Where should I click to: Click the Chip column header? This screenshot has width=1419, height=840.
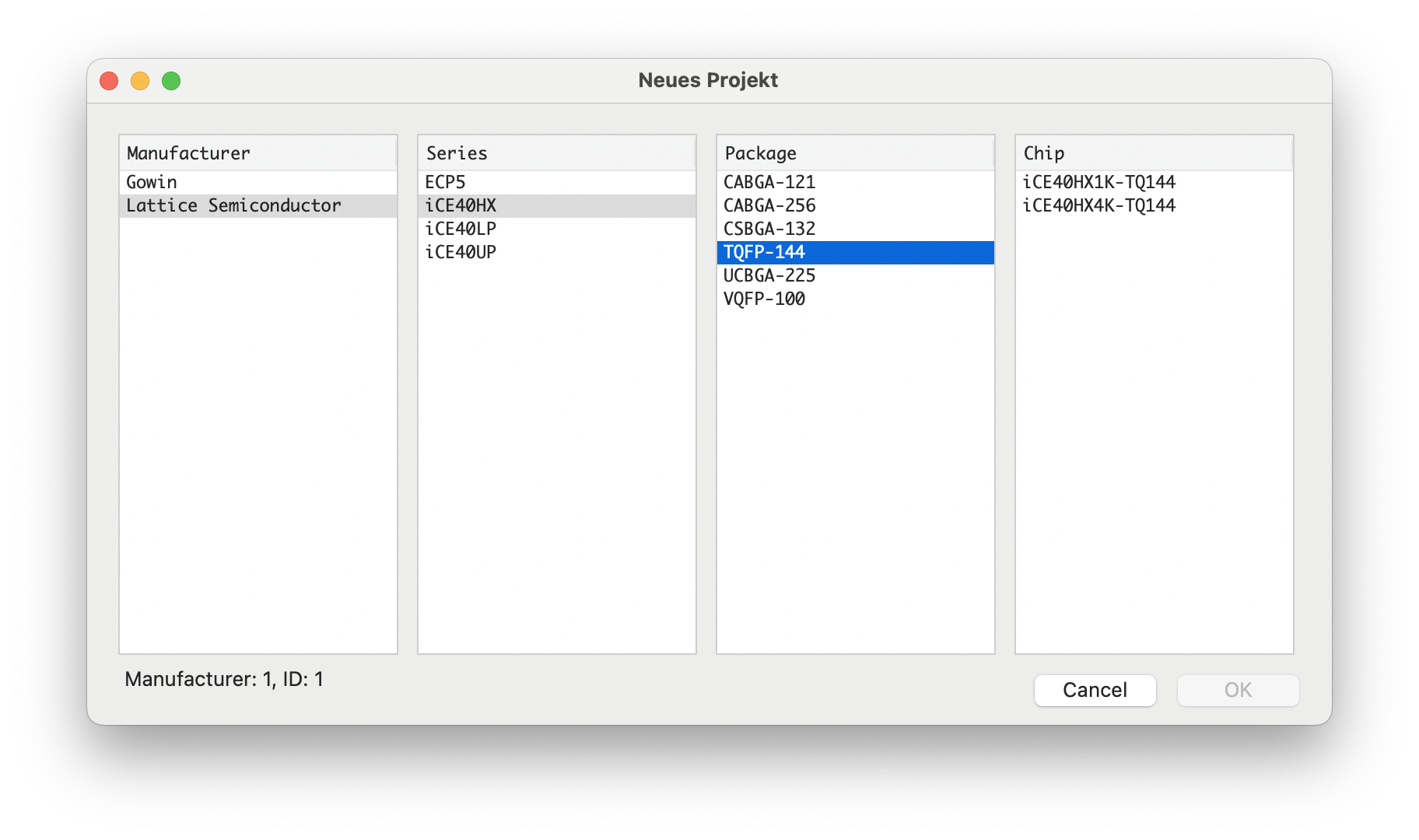tap(1154, 153)
